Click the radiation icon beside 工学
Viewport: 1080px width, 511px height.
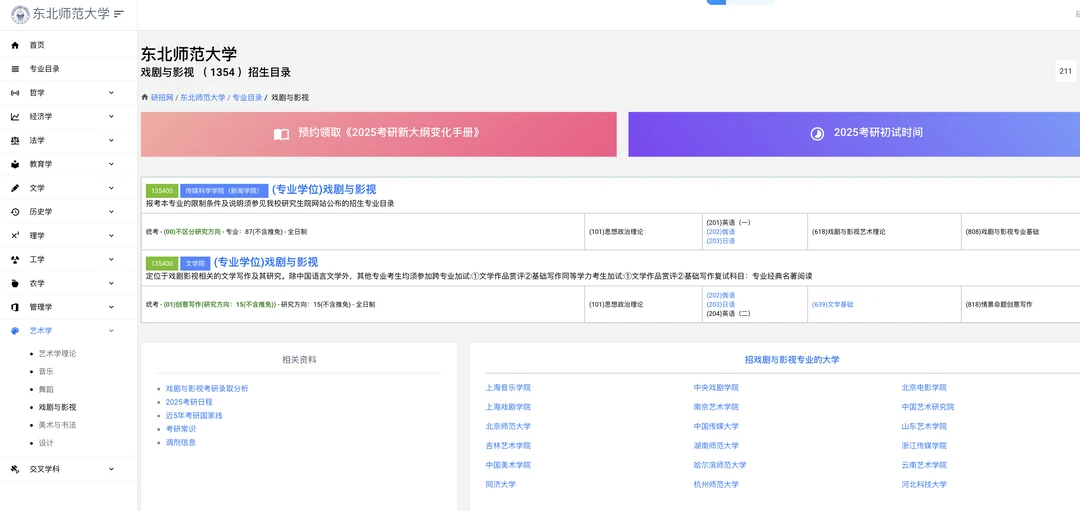click(15, 260)
